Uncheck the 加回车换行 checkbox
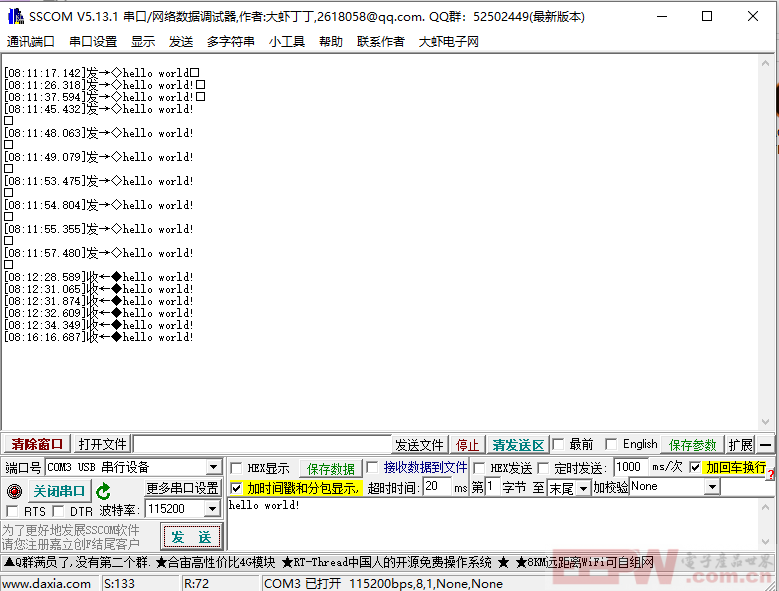 pyautogui.click(x=695, y=467)
